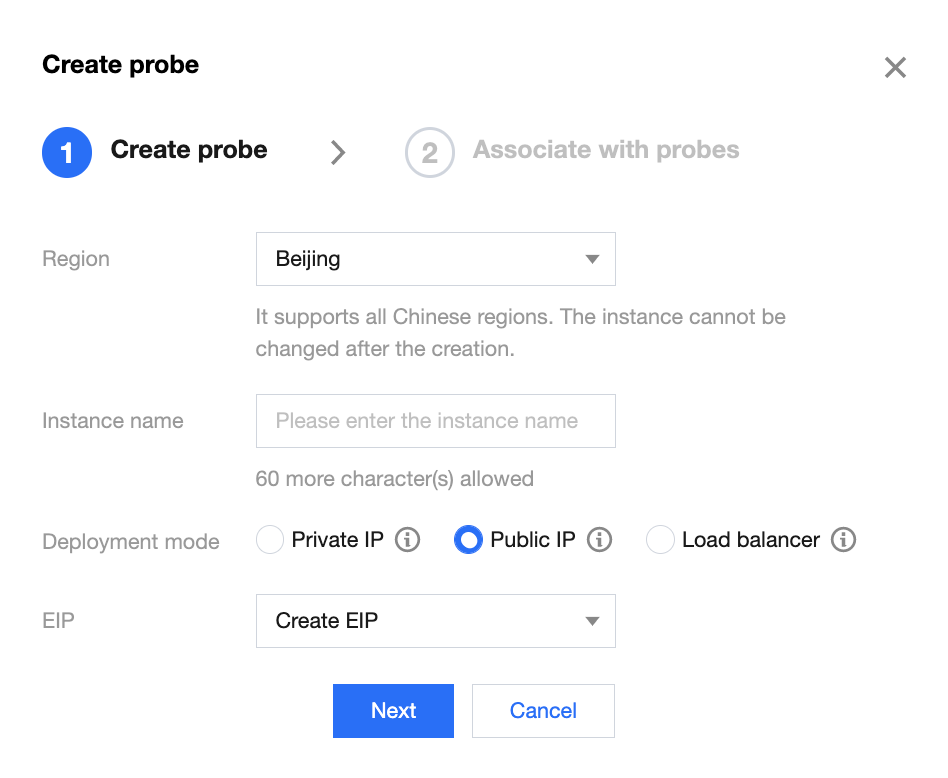Click the Cancel button

pyautogui.click(x=543, y=711)
